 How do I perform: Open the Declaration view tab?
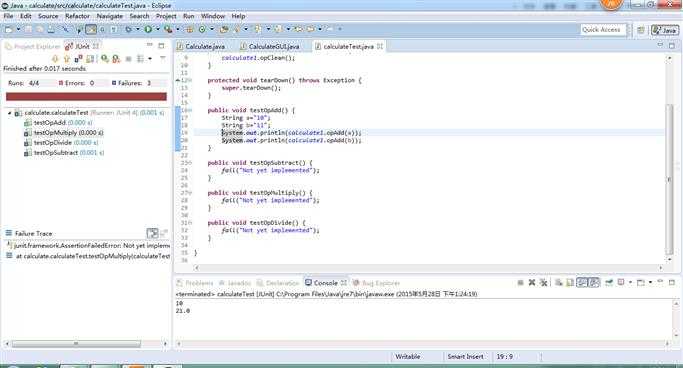(x=277, y=283)
